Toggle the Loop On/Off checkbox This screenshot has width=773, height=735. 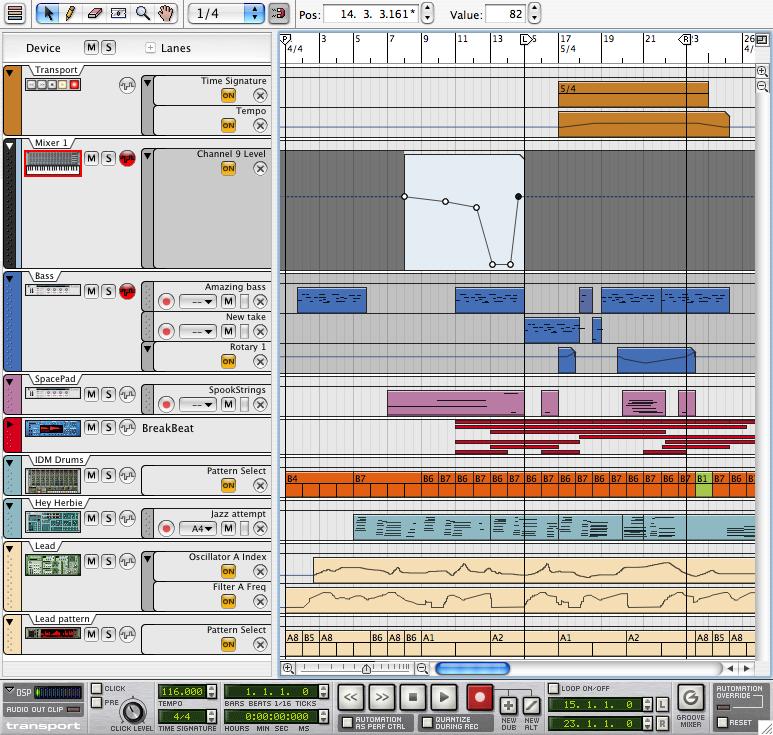click(x=554, y=688)
